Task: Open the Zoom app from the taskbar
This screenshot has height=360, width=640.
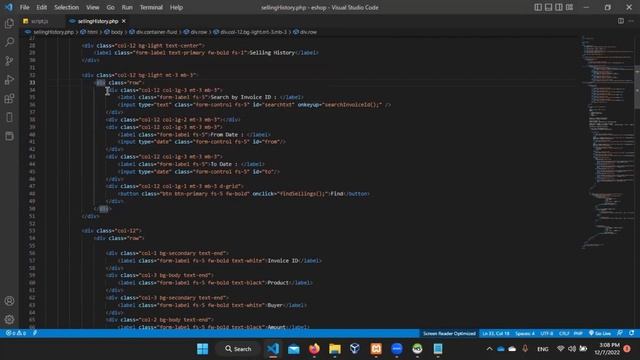Action: (397, 349)
